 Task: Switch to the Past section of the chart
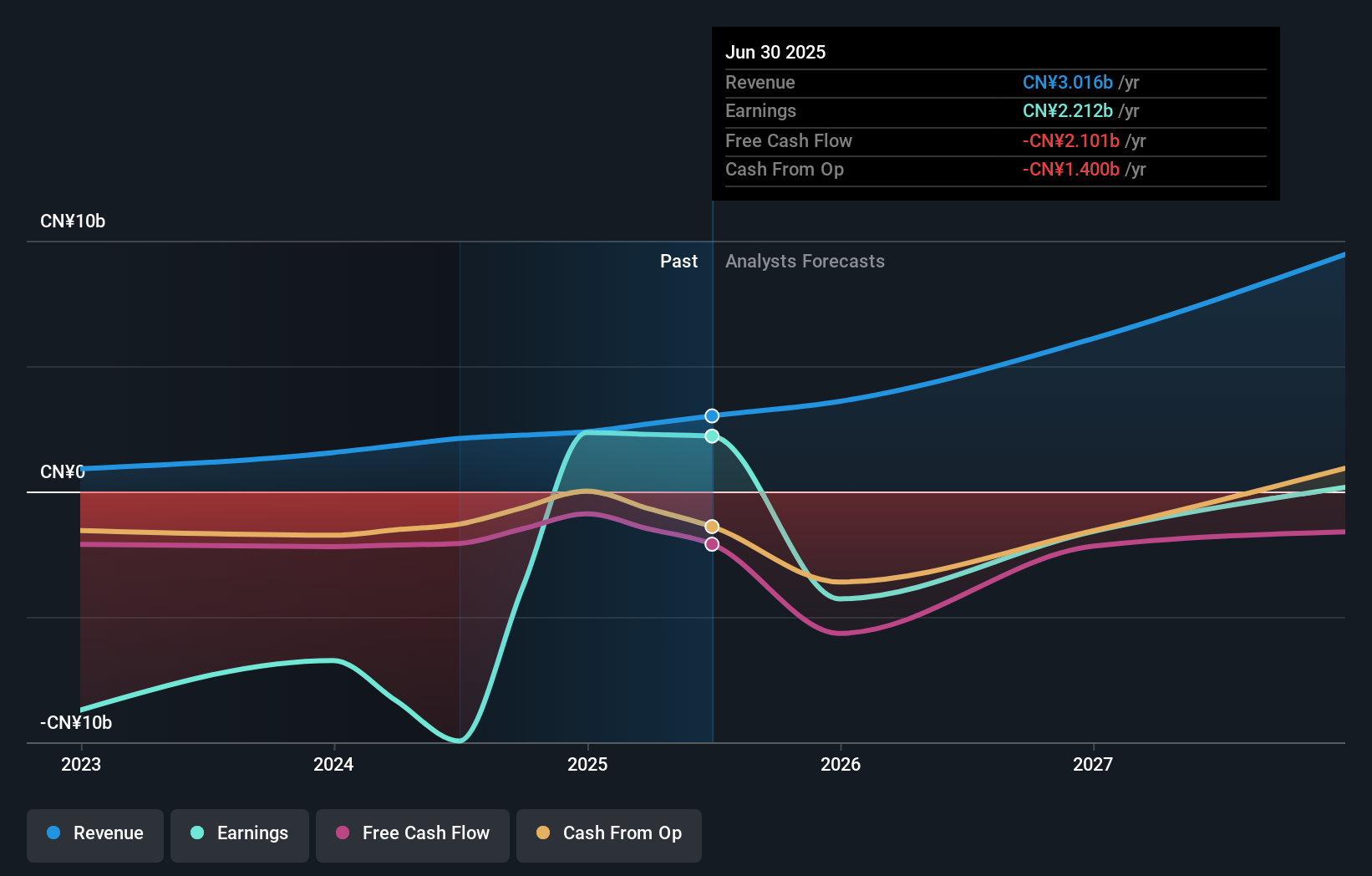[x=678, y=261]
